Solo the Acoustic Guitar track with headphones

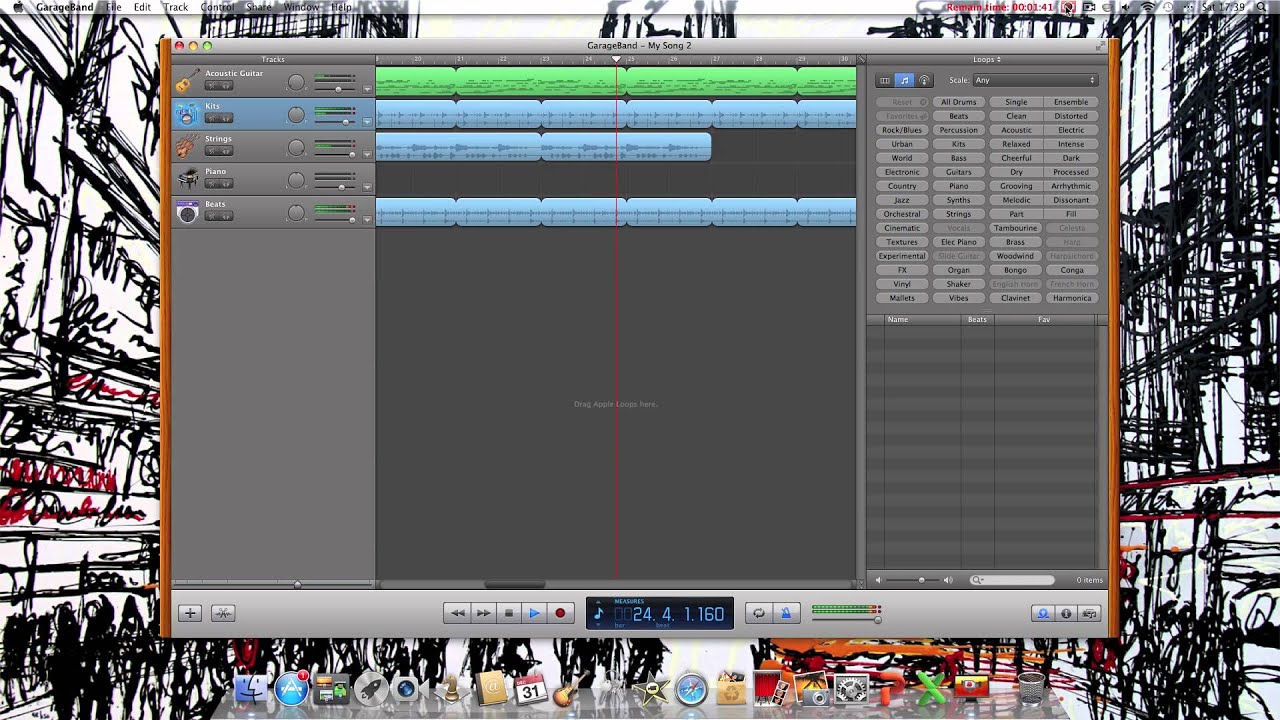pos(225,86)
